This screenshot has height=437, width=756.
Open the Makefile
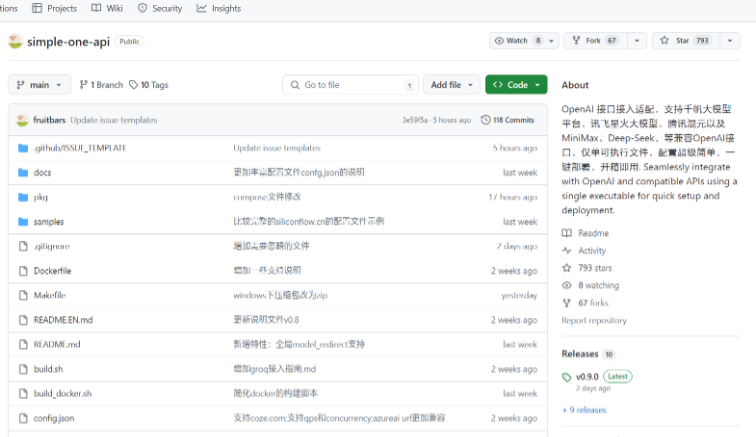pos(50,295)
